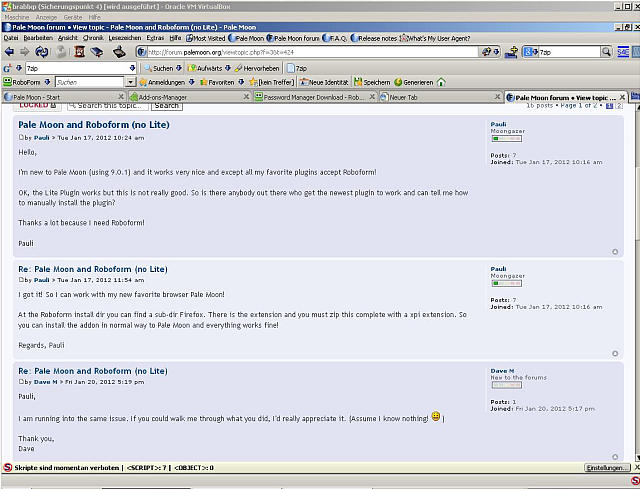Click the Hervorheben highlight button
The width and height of the screenshot is (640, 489).
(255, 67)
